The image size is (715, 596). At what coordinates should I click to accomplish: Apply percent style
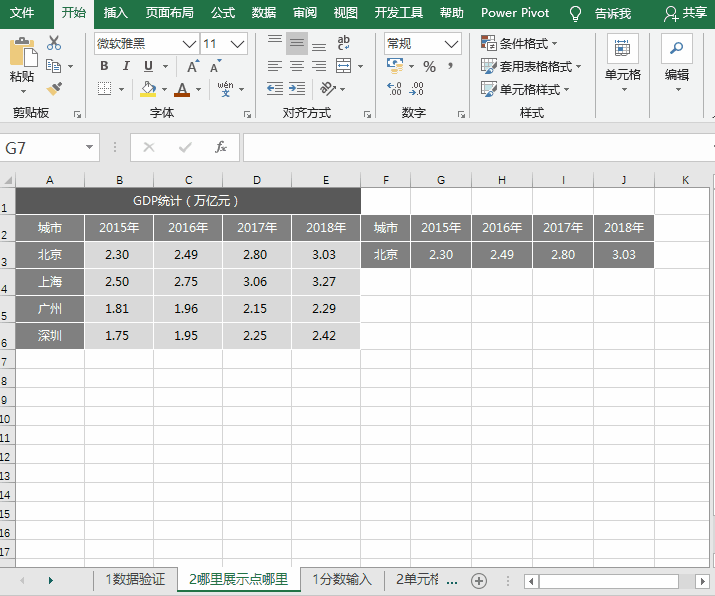(x=430, y=67)
